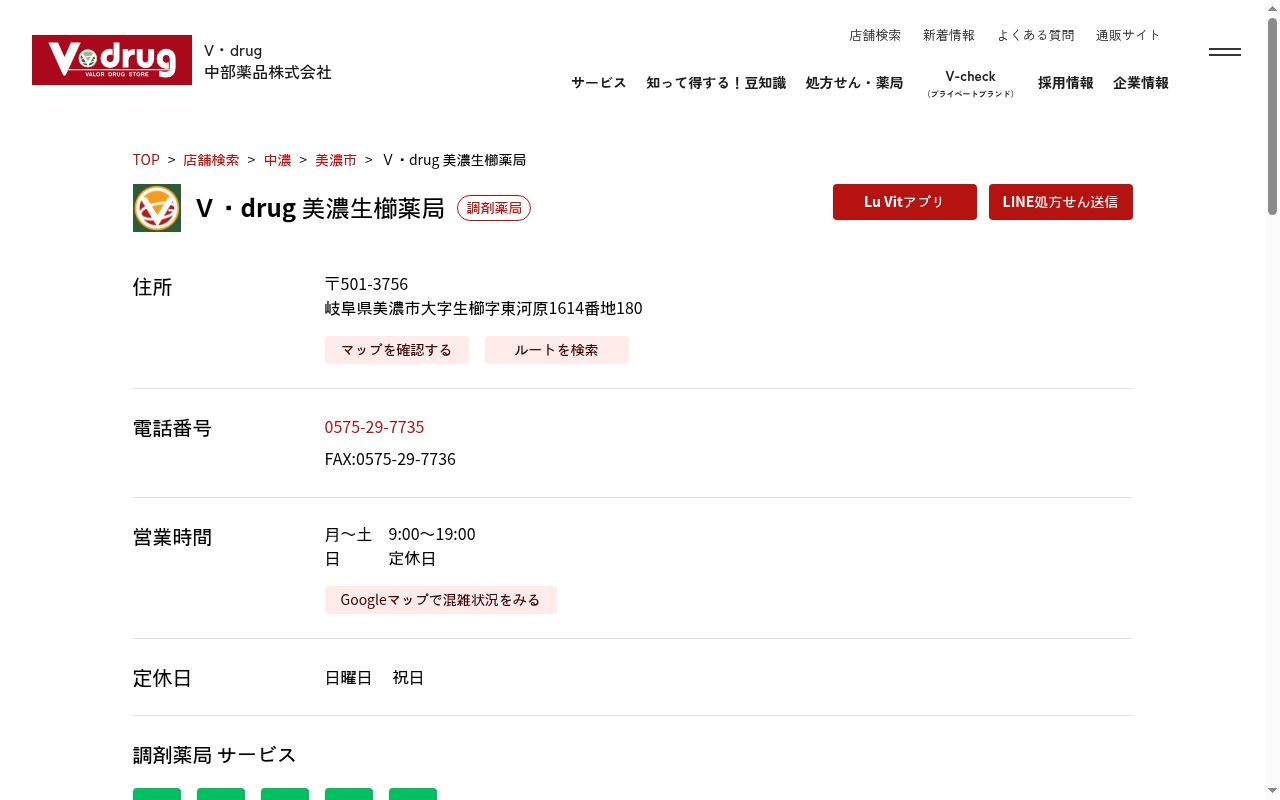Click the V・drug 美濃生櫛薬局 page title

pos(320,208)
